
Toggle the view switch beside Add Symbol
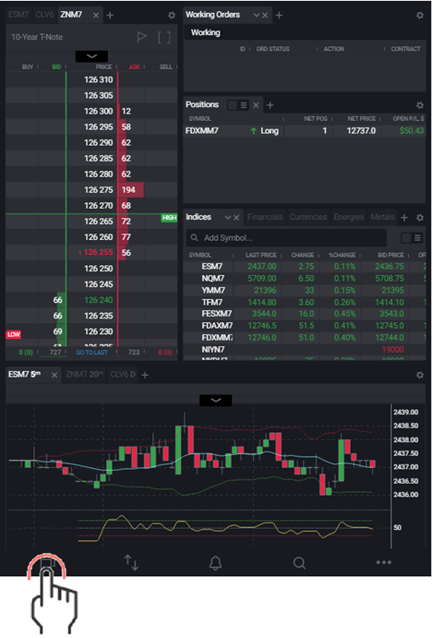411,238
